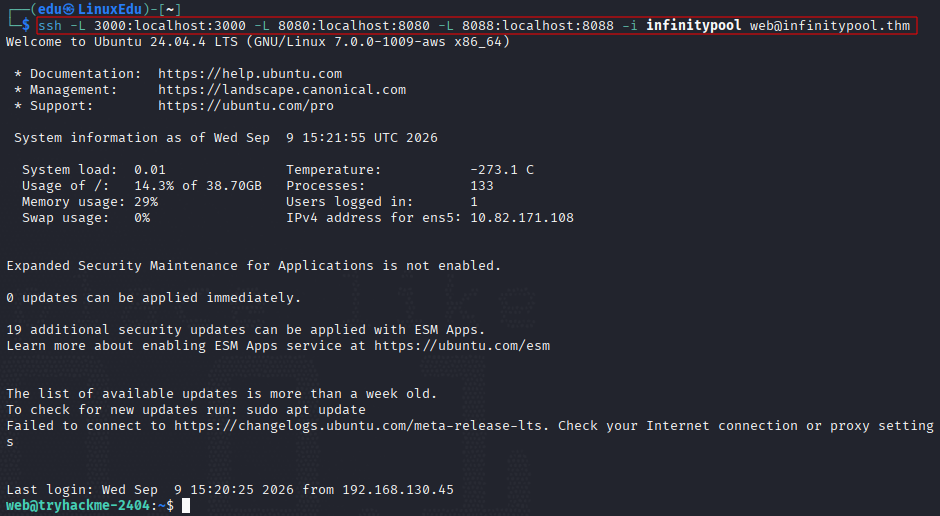
Task: Click the terminal cursor at the web@tryhackme-2404 prompt
Action: [x=186, y=506]
